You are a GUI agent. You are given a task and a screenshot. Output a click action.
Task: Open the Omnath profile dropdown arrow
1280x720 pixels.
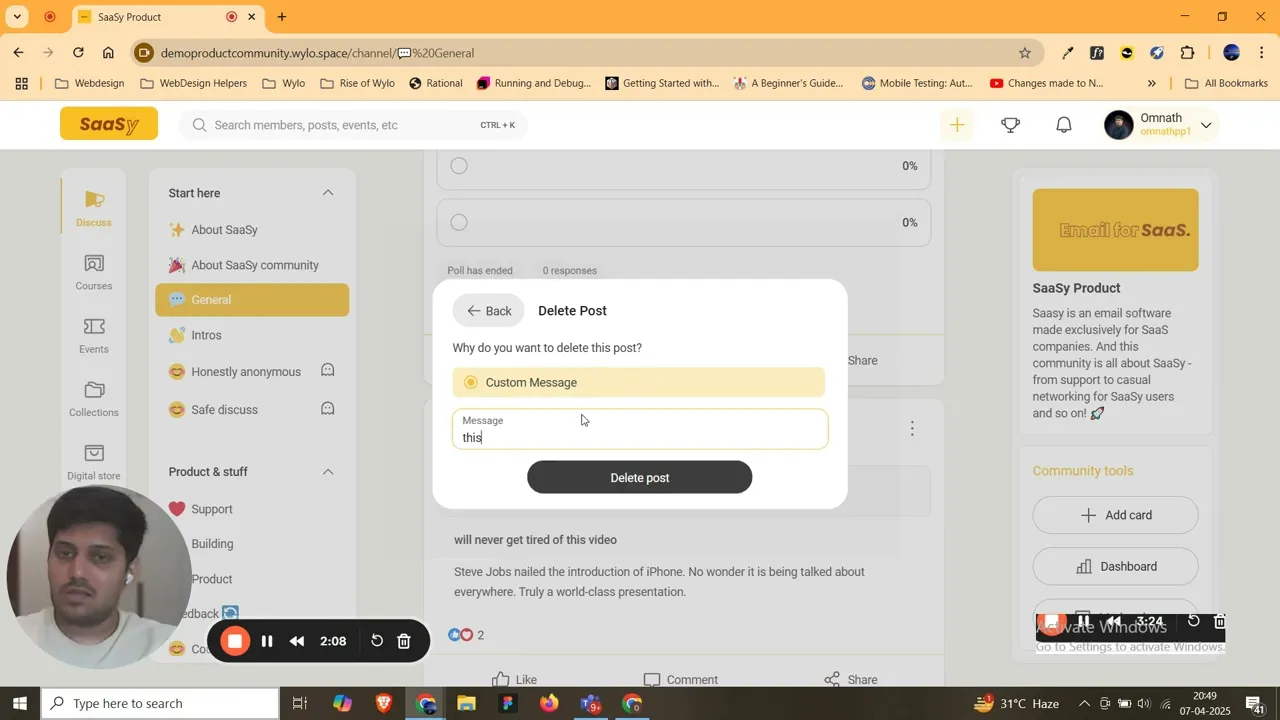tap(1206, 125)
